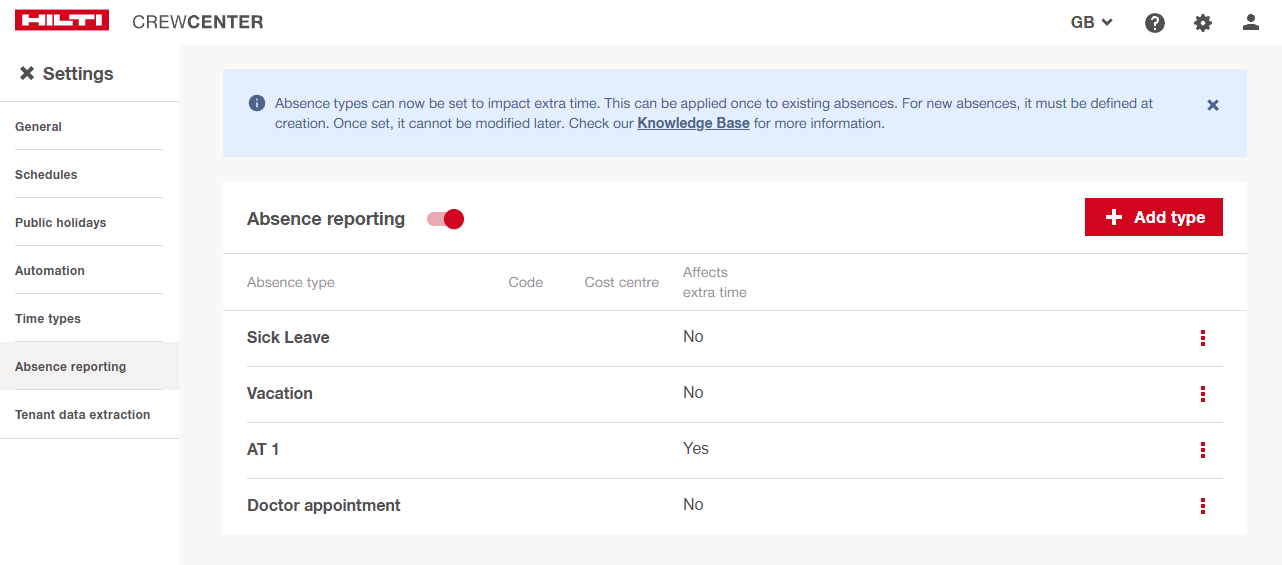1282x565 pixels.
Task: Dismiss the blue info banner
Action: pyautogui.click(x=1212, y=105)
